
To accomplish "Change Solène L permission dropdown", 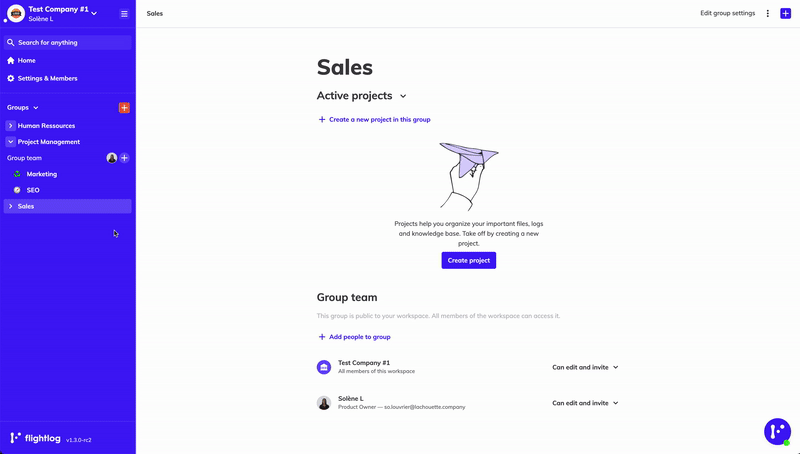I will (x=585, y=403).
